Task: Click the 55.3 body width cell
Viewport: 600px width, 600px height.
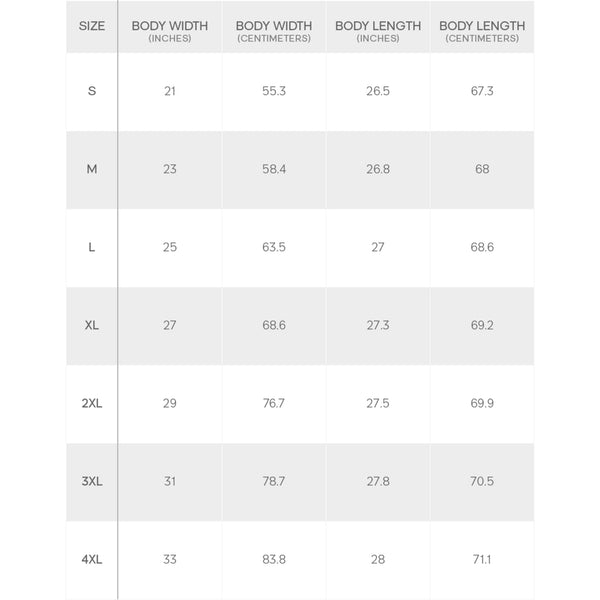Action: coord(273,91)
